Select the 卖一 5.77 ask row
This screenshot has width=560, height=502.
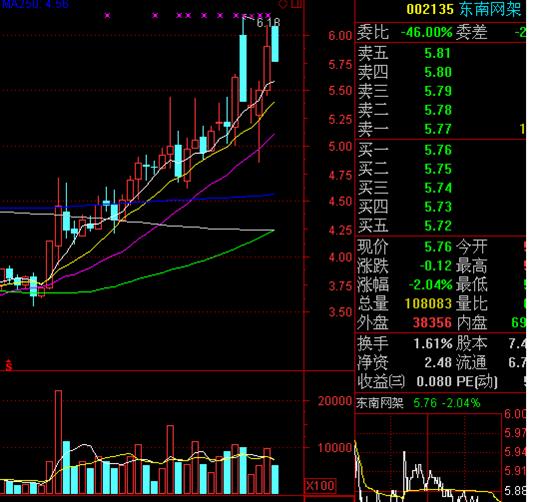[x=440, y=129]
